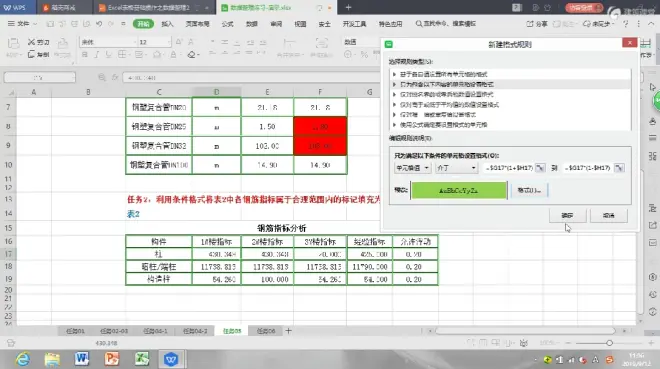Viewport: 660px width, 369px height.
Task: Click the green AaBbCcYyZz preview swatch
Action: [459, 191]
